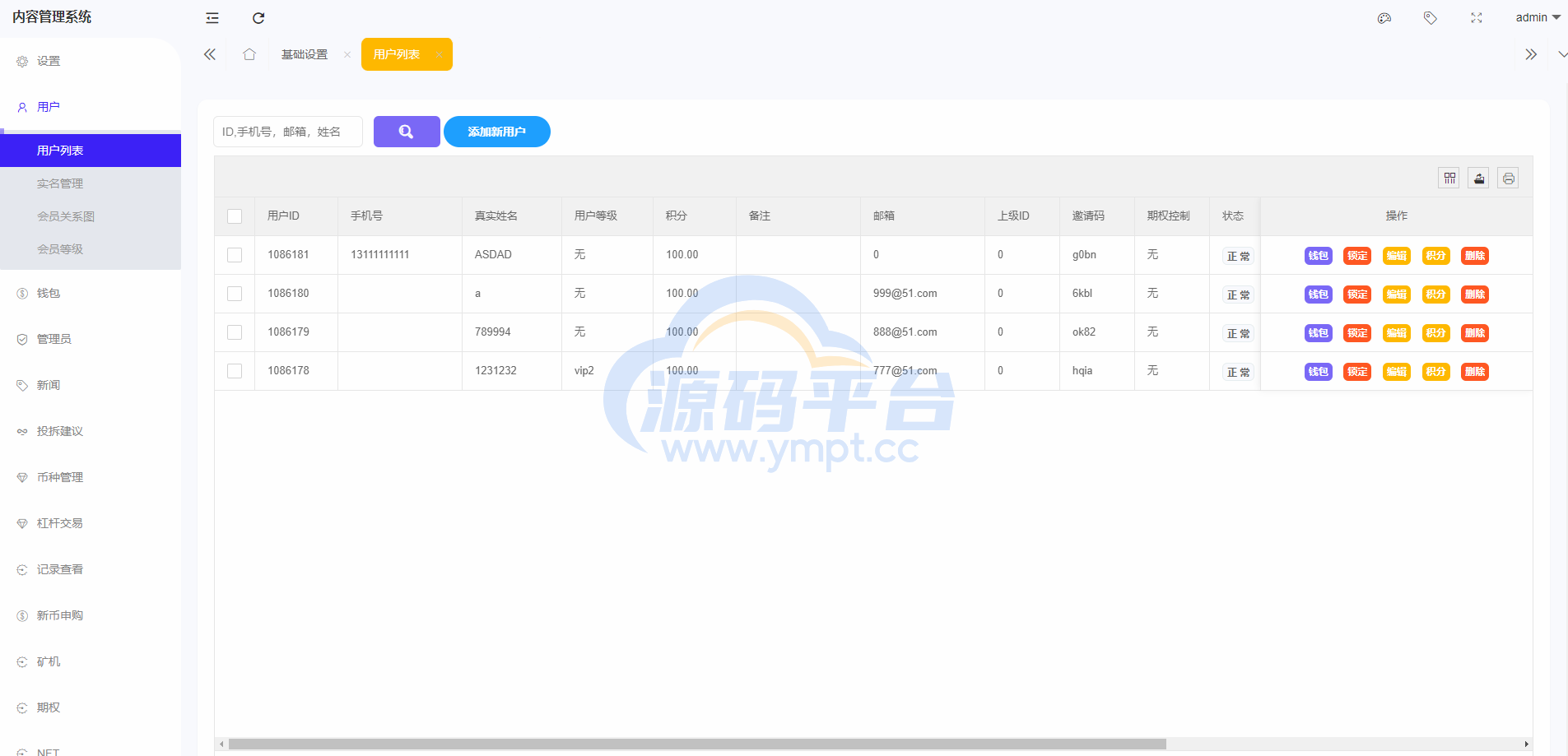Close the 基础设置 tab
The height and width of the screenshot is (756, 1568).
[347, 55]
